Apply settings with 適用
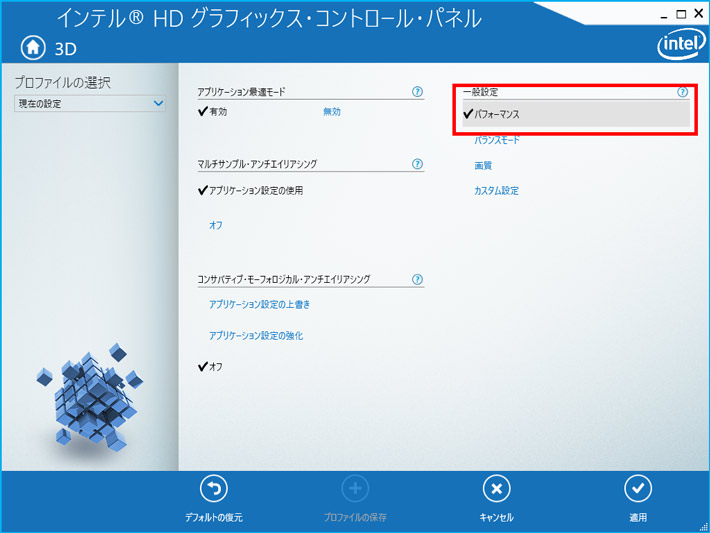Viewport: 710px width, 533px height. (638, 498)
